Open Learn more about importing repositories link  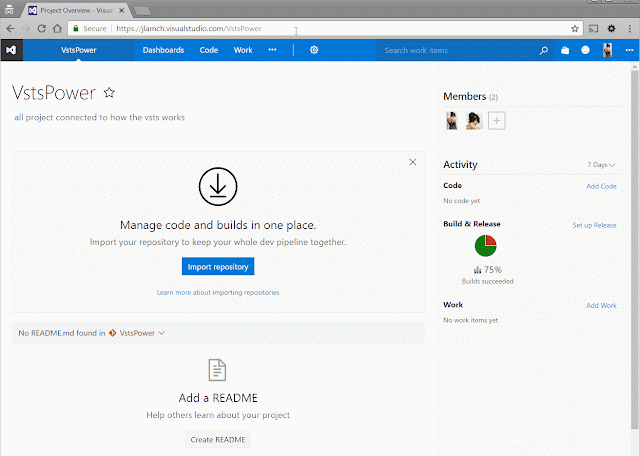click(218, 292)
